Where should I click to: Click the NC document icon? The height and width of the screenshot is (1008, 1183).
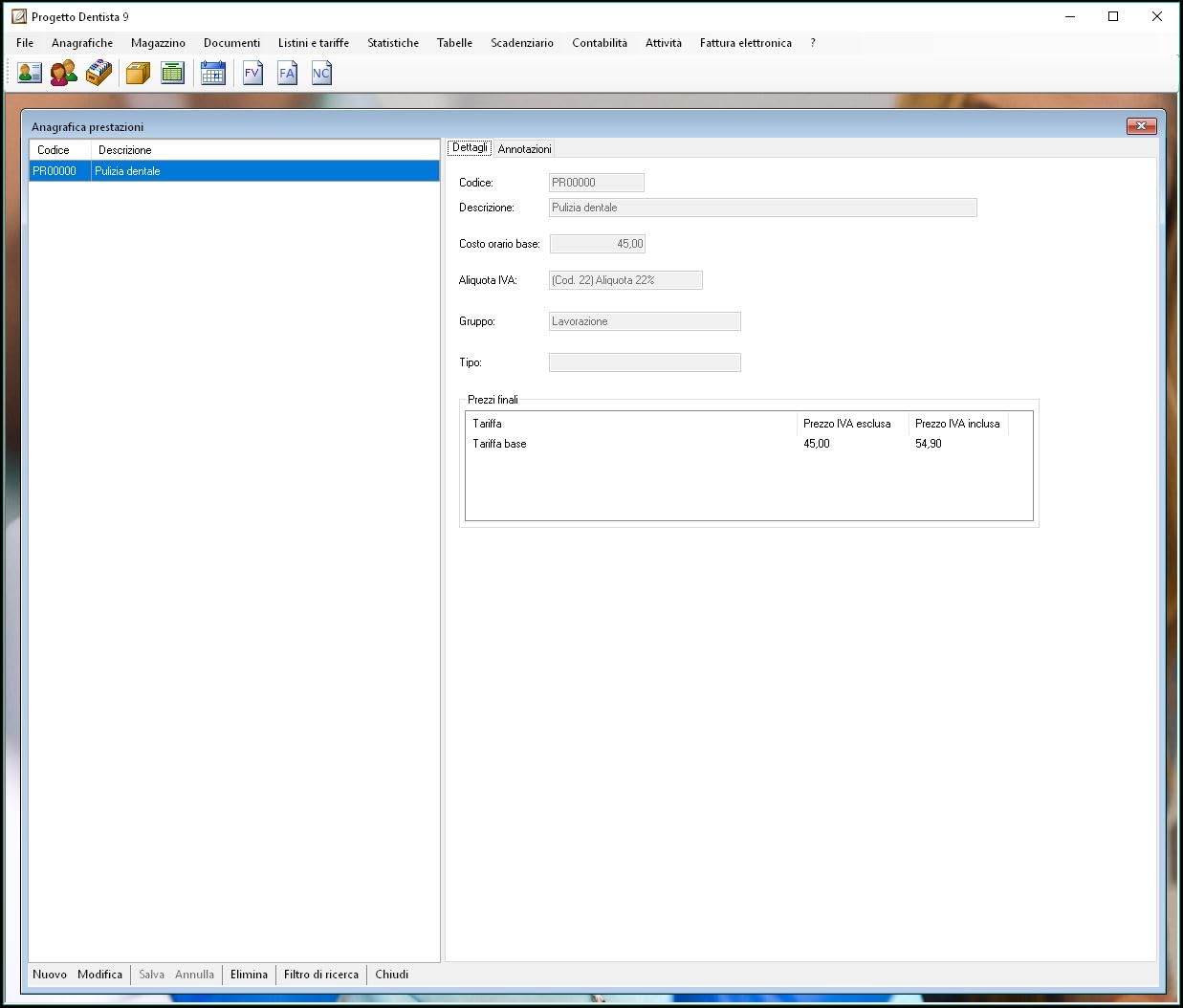point(321,73)
